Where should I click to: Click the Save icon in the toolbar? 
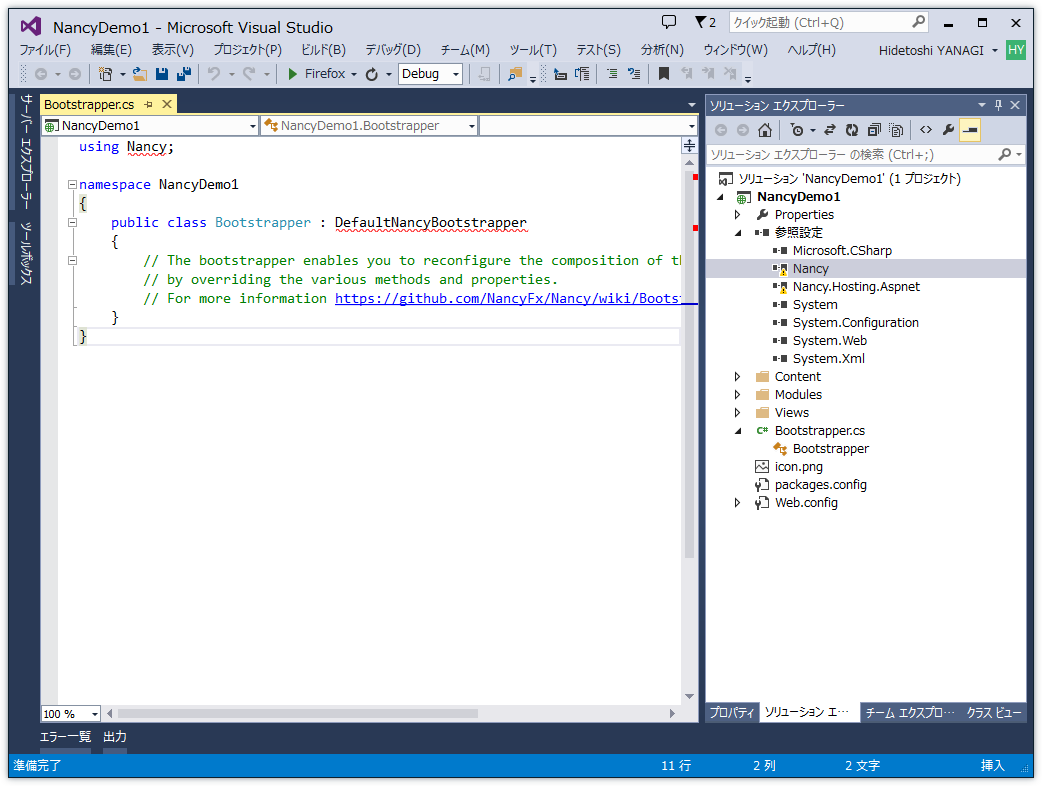[161, 73]
